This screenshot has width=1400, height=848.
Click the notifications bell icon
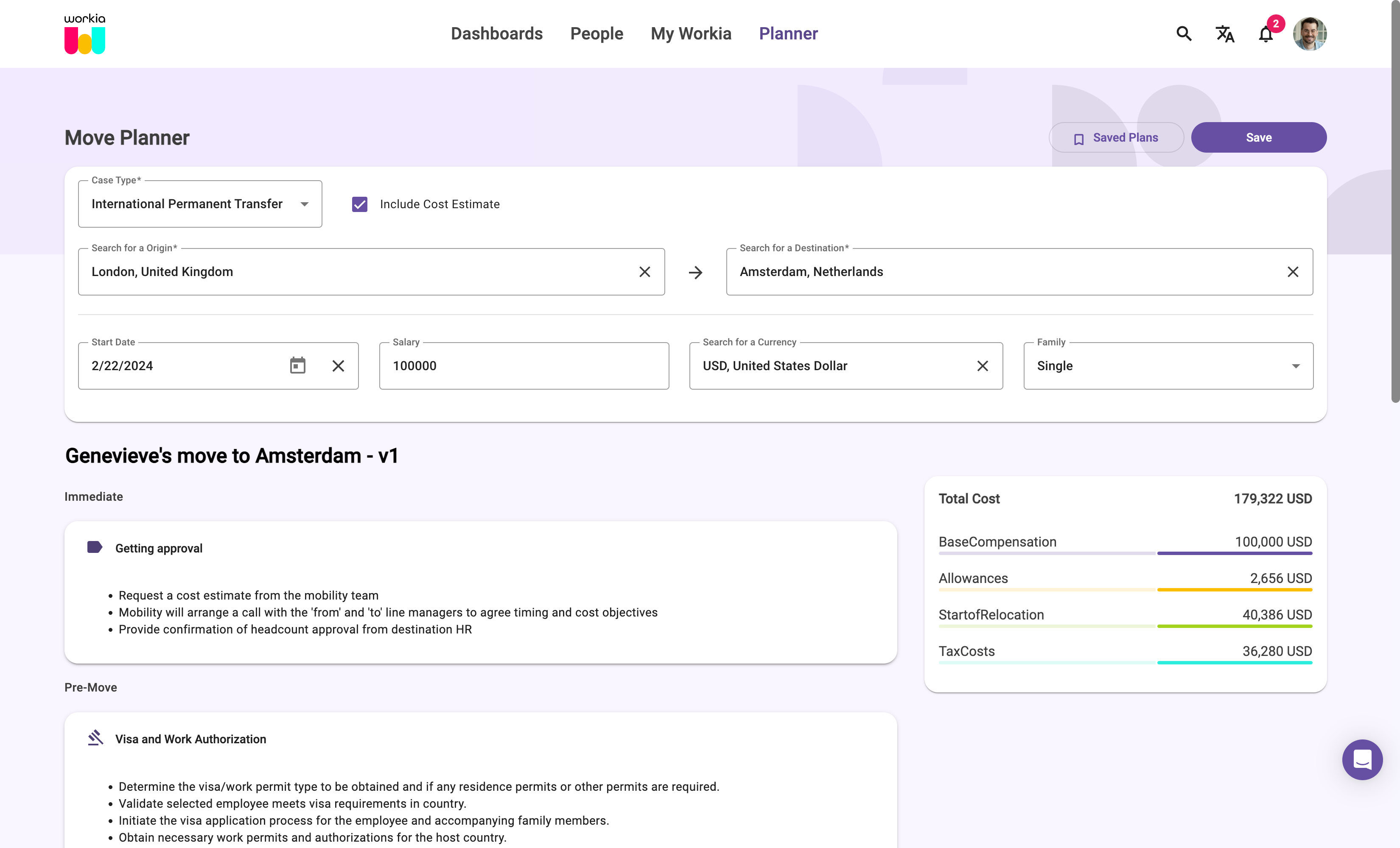pyautogui.click(x=1266, y=34)
